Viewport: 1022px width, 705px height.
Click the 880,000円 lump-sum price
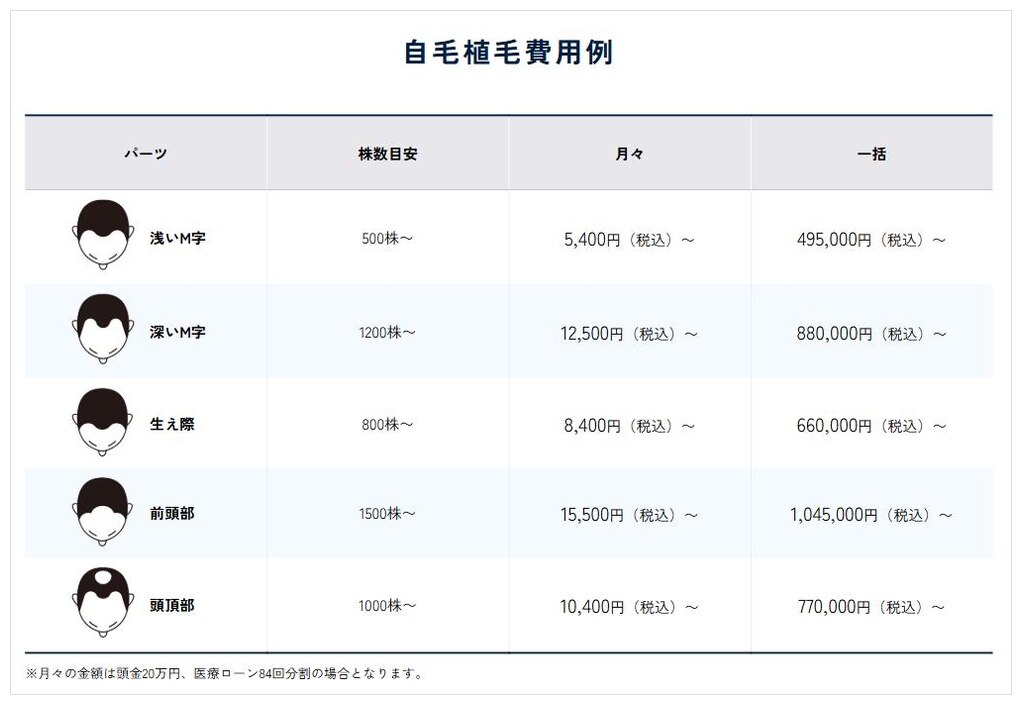(x=871, y=334)
